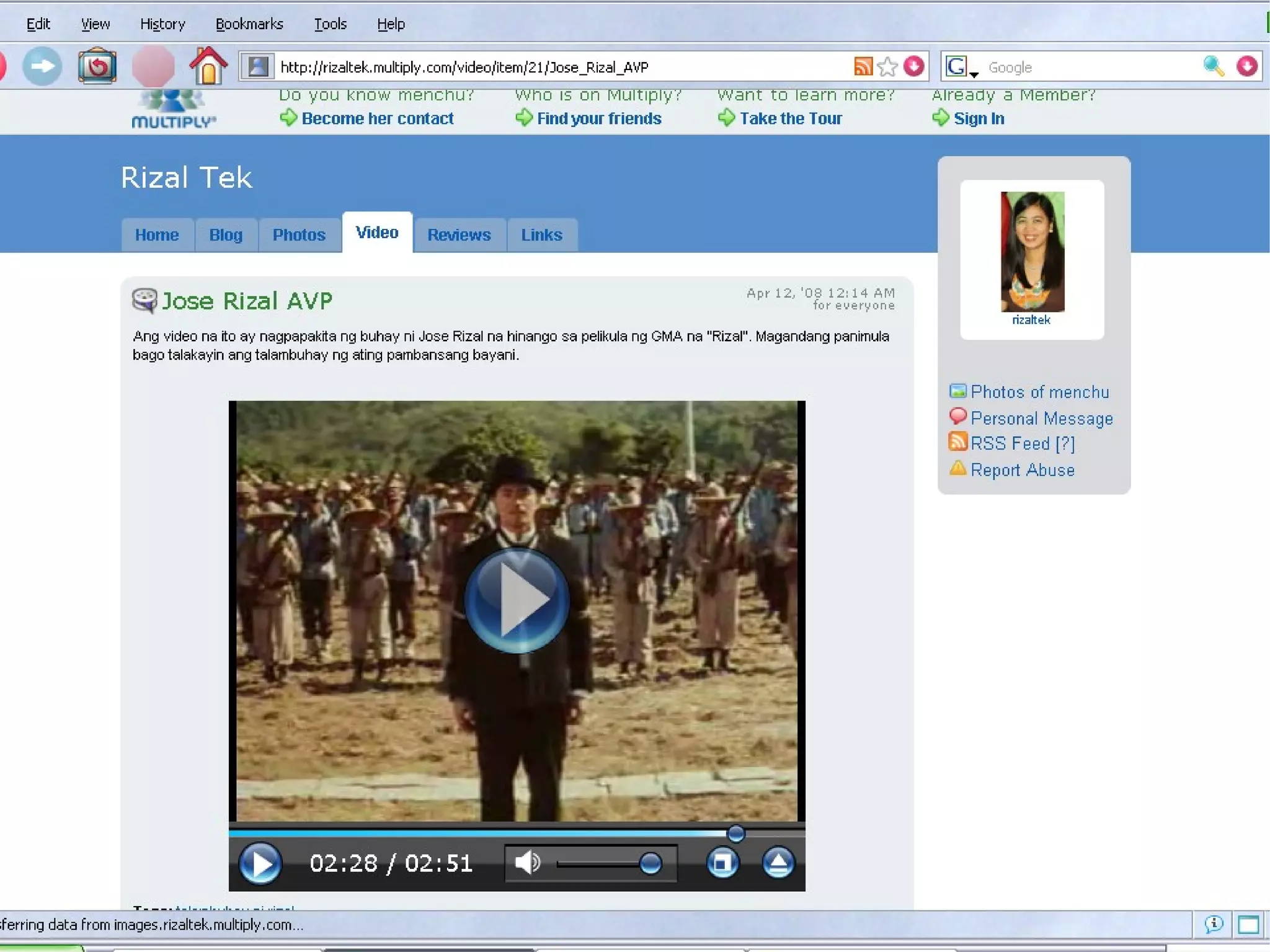Click the eject button in video player

click(778, 863)
